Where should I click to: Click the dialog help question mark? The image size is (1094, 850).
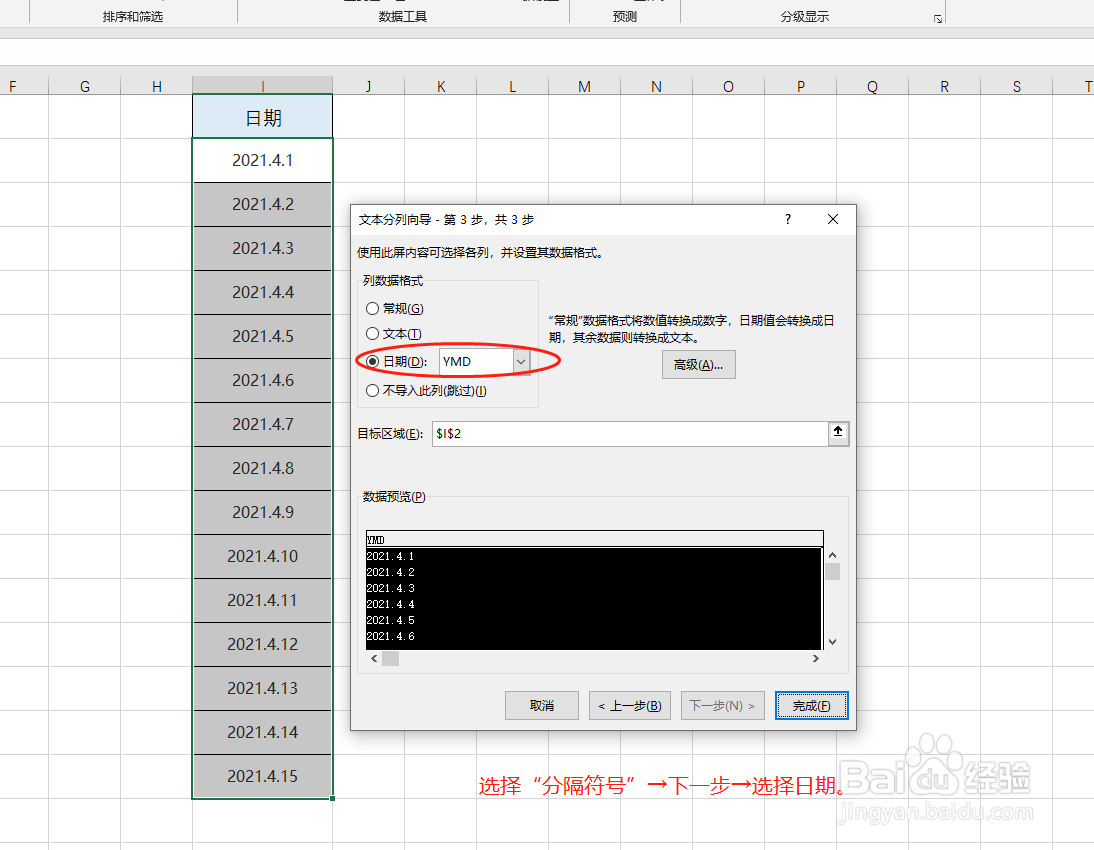coord(788,219)
